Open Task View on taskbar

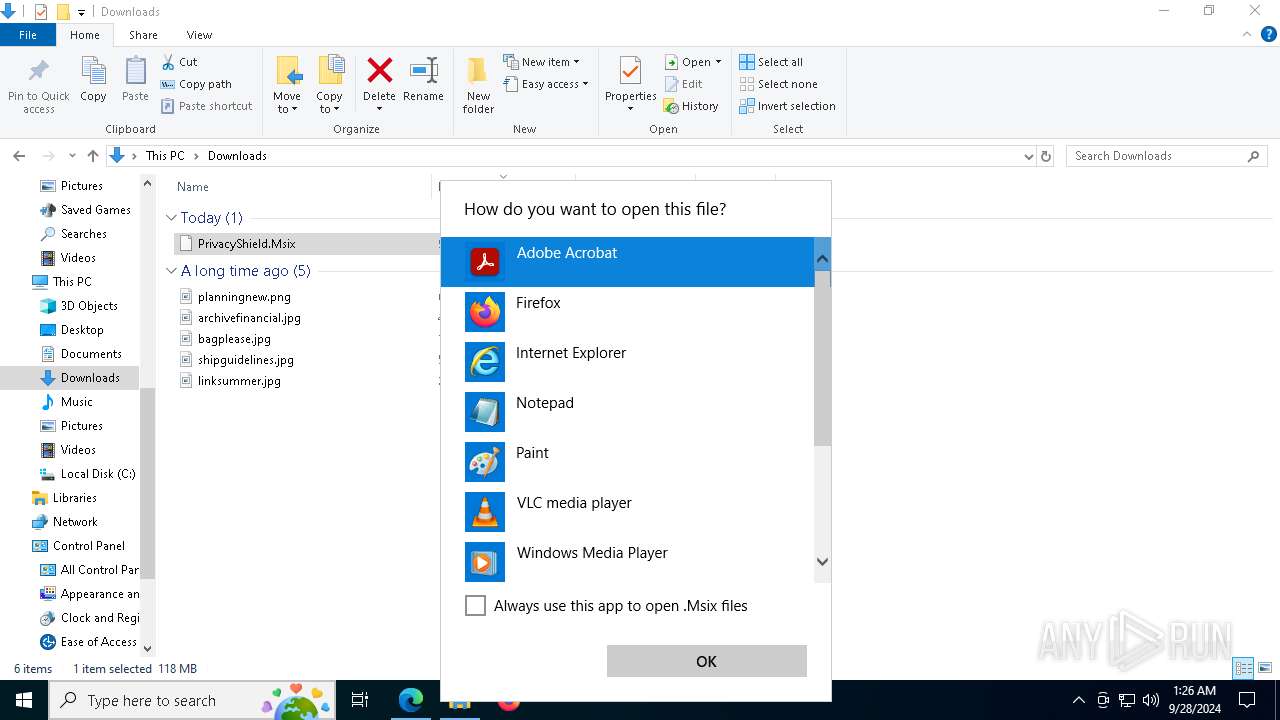pyautogui.click(x=360, y=700)
